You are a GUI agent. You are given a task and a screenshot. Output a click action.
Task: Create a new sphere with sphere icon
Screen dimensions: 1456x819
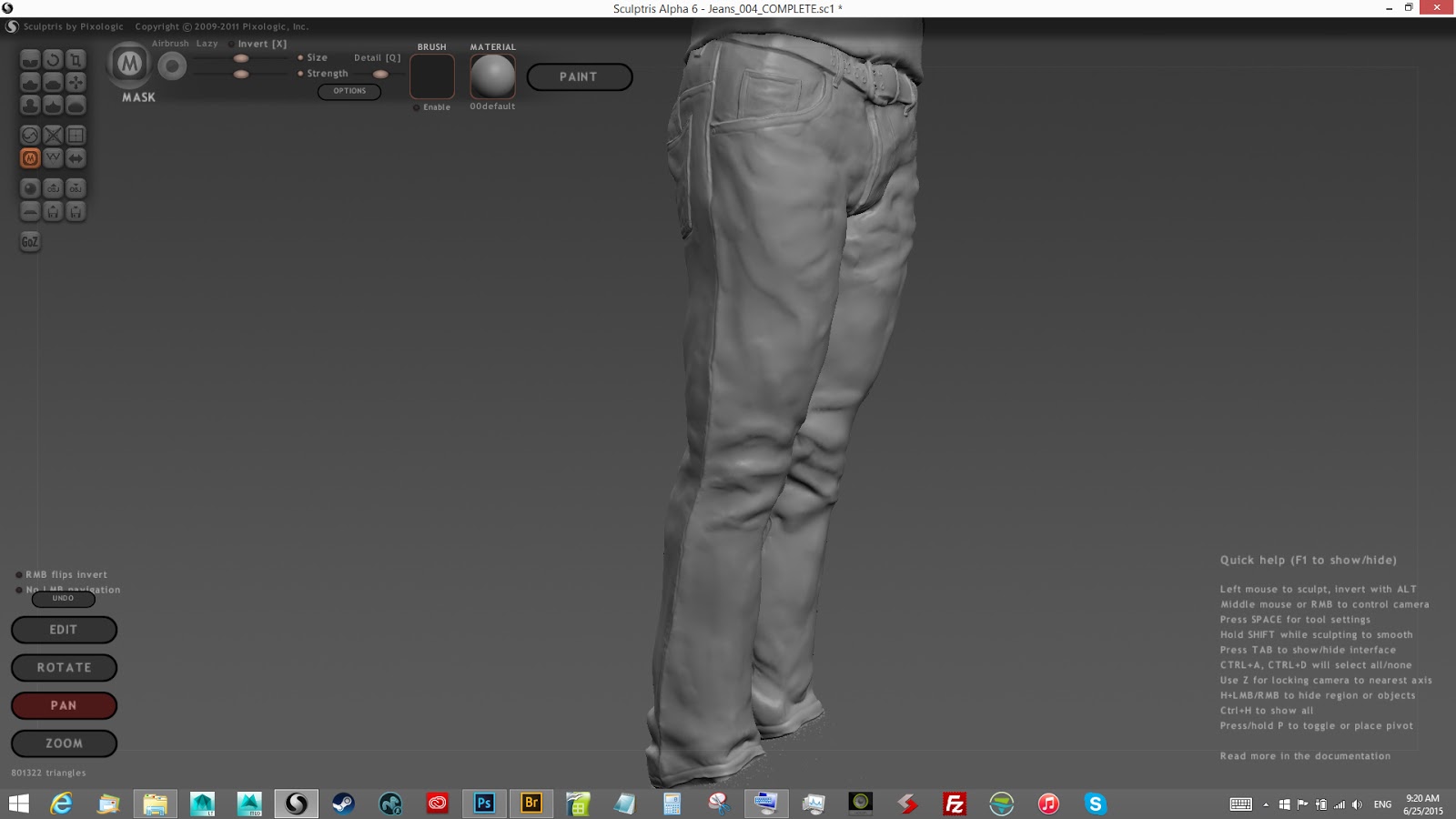point(30,188)
